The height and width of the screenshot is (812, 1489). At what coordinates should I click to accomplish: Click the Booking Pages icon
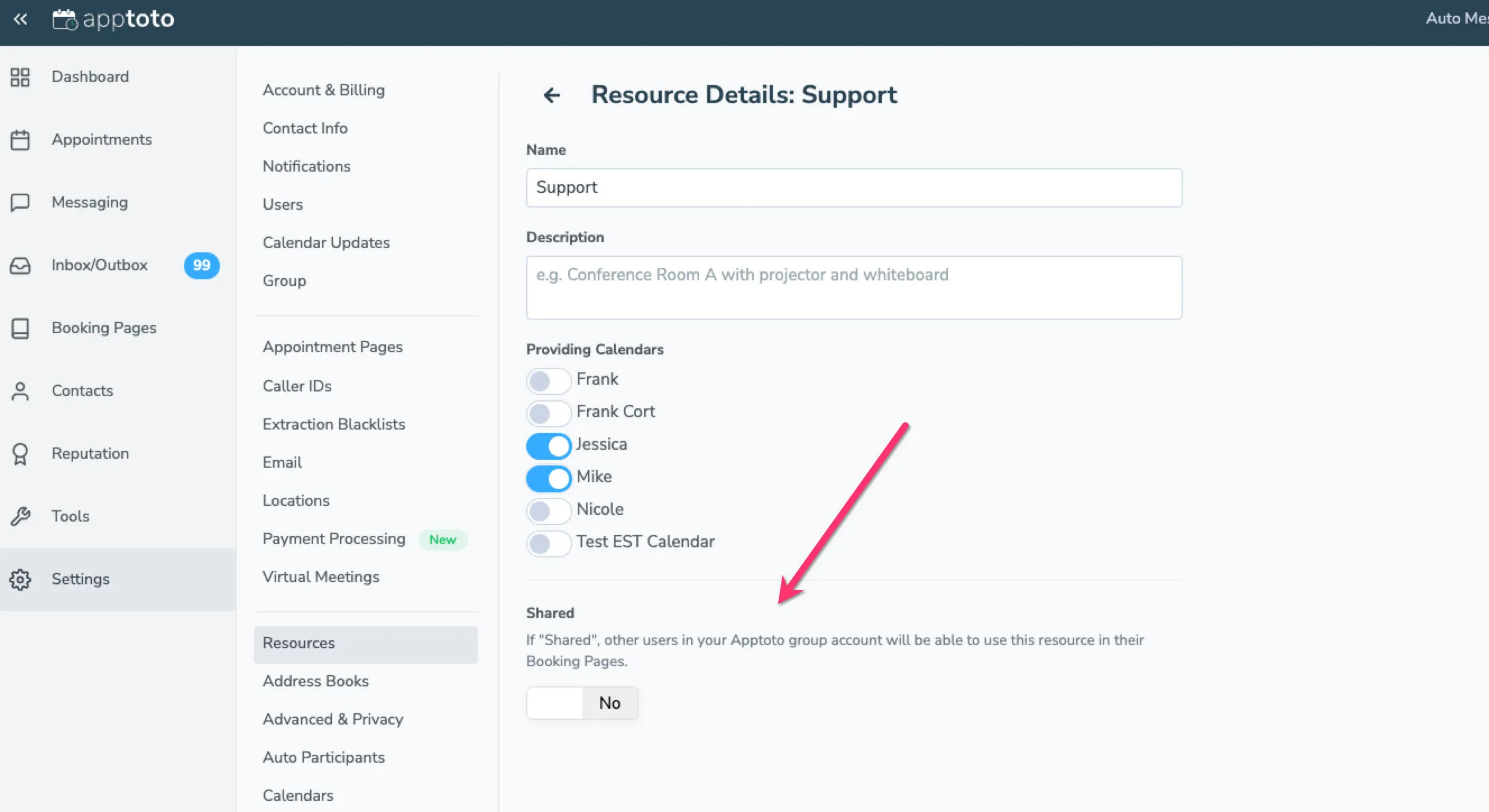20,328
